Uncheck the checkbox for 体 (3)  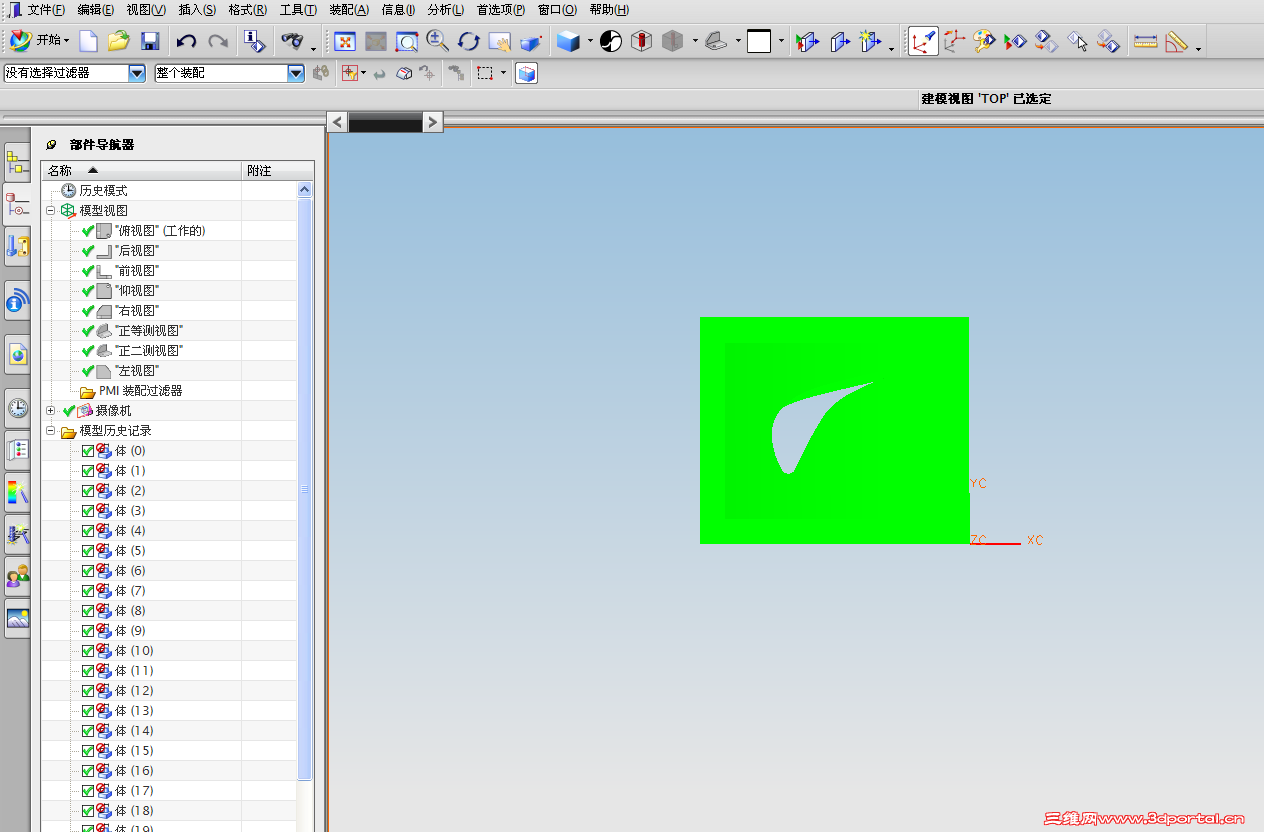(x=88, y=511)
